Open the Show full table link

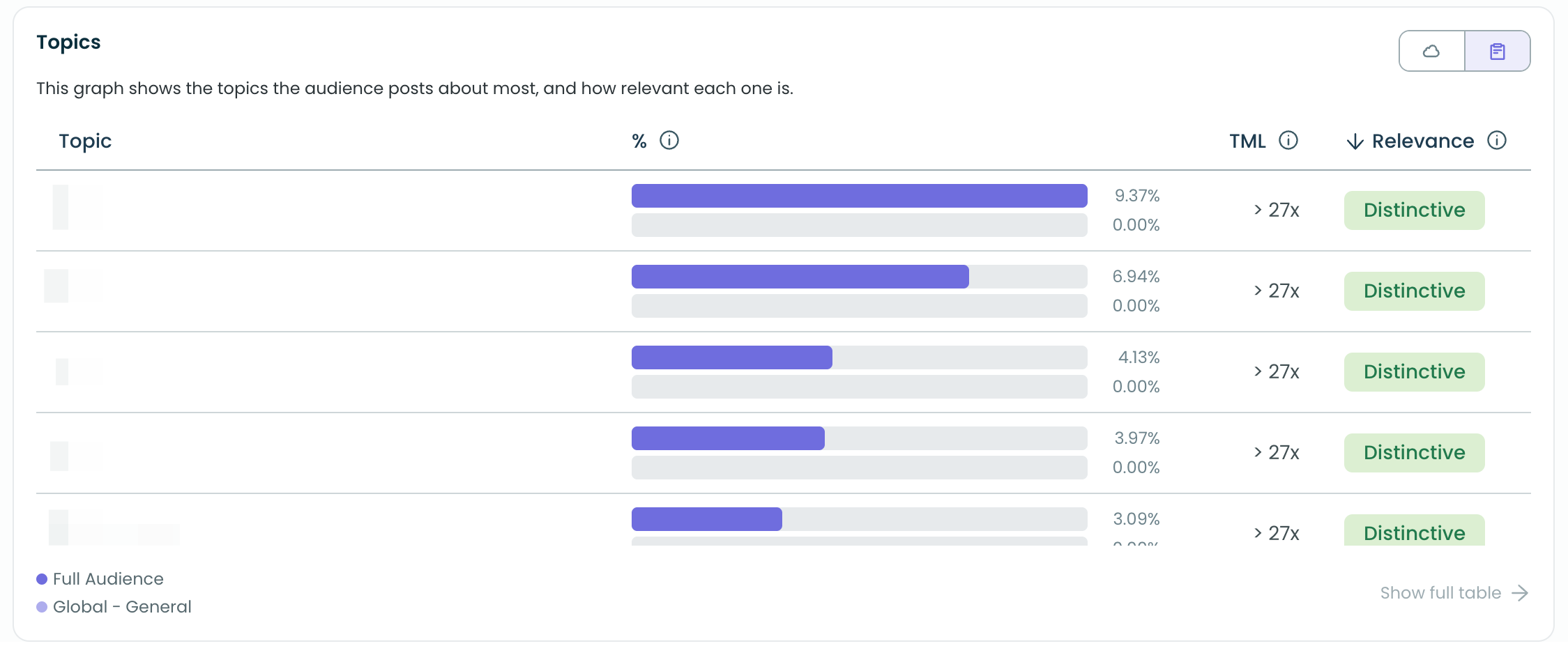(x=1440, y=593)
